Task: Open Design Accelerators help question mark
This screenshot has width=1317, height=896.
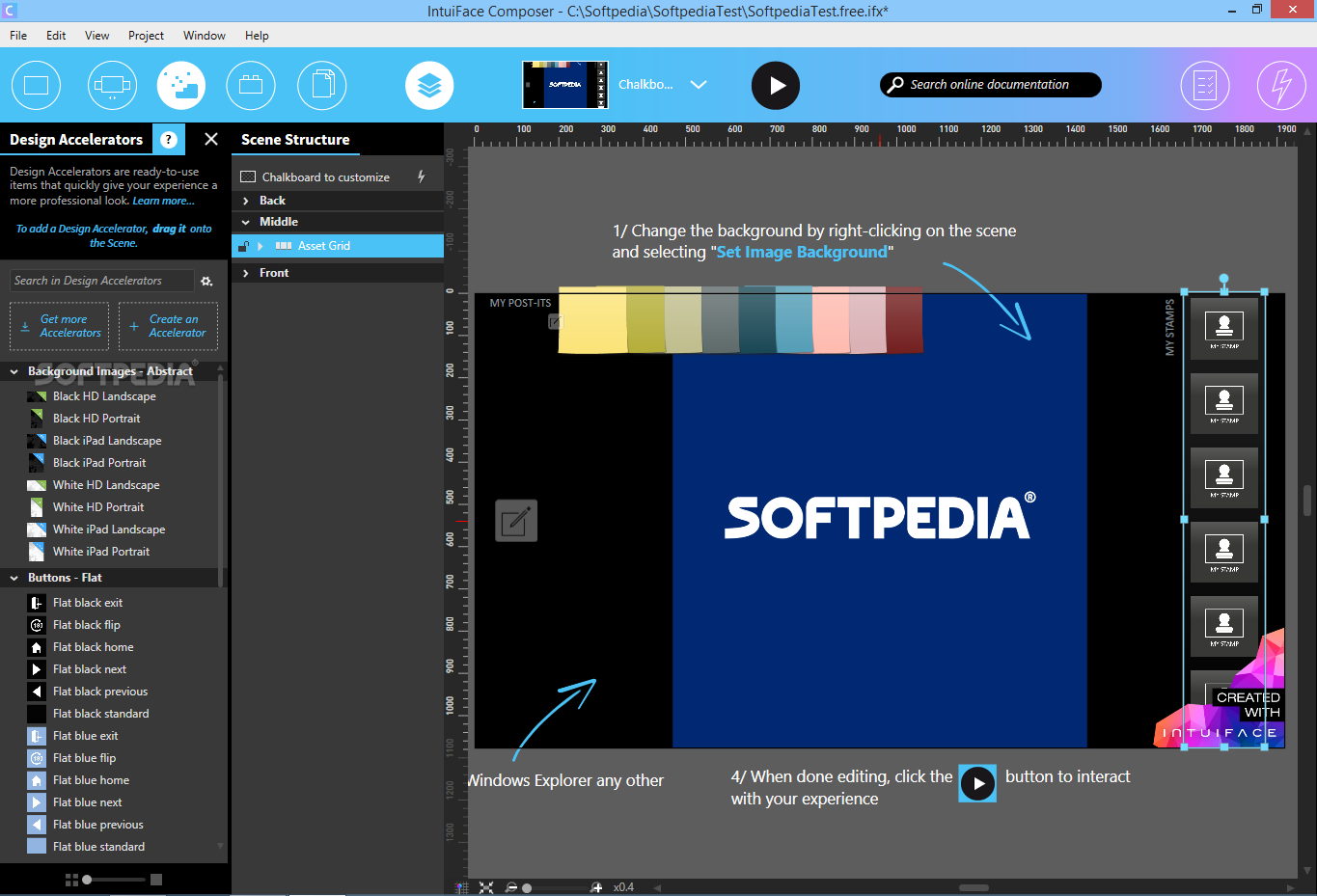Action: 169,139
